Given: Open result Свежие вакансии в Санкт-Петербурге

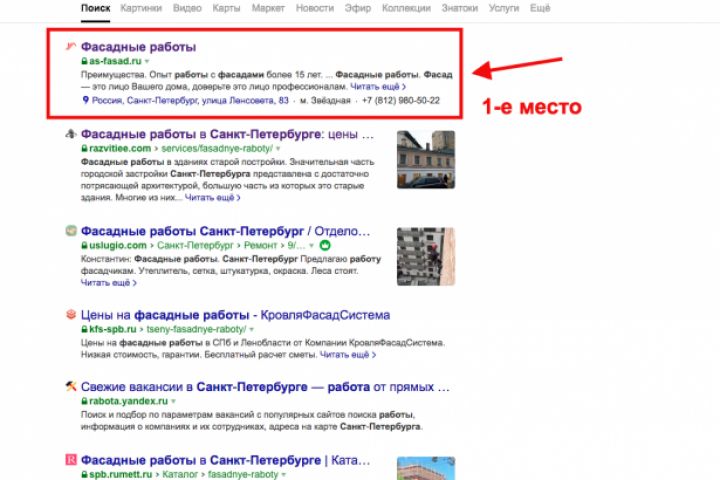Looking at the screenshot, I should tap(265, 387).
